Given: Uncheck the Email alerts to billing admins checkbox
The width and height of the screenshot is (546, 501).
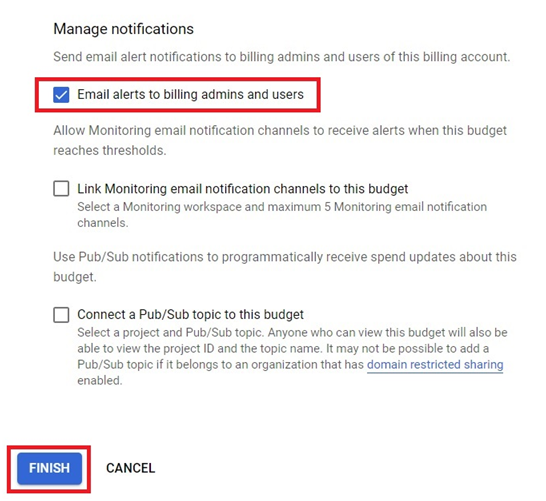Looking at the screenshot, I should tap(61, 95).
